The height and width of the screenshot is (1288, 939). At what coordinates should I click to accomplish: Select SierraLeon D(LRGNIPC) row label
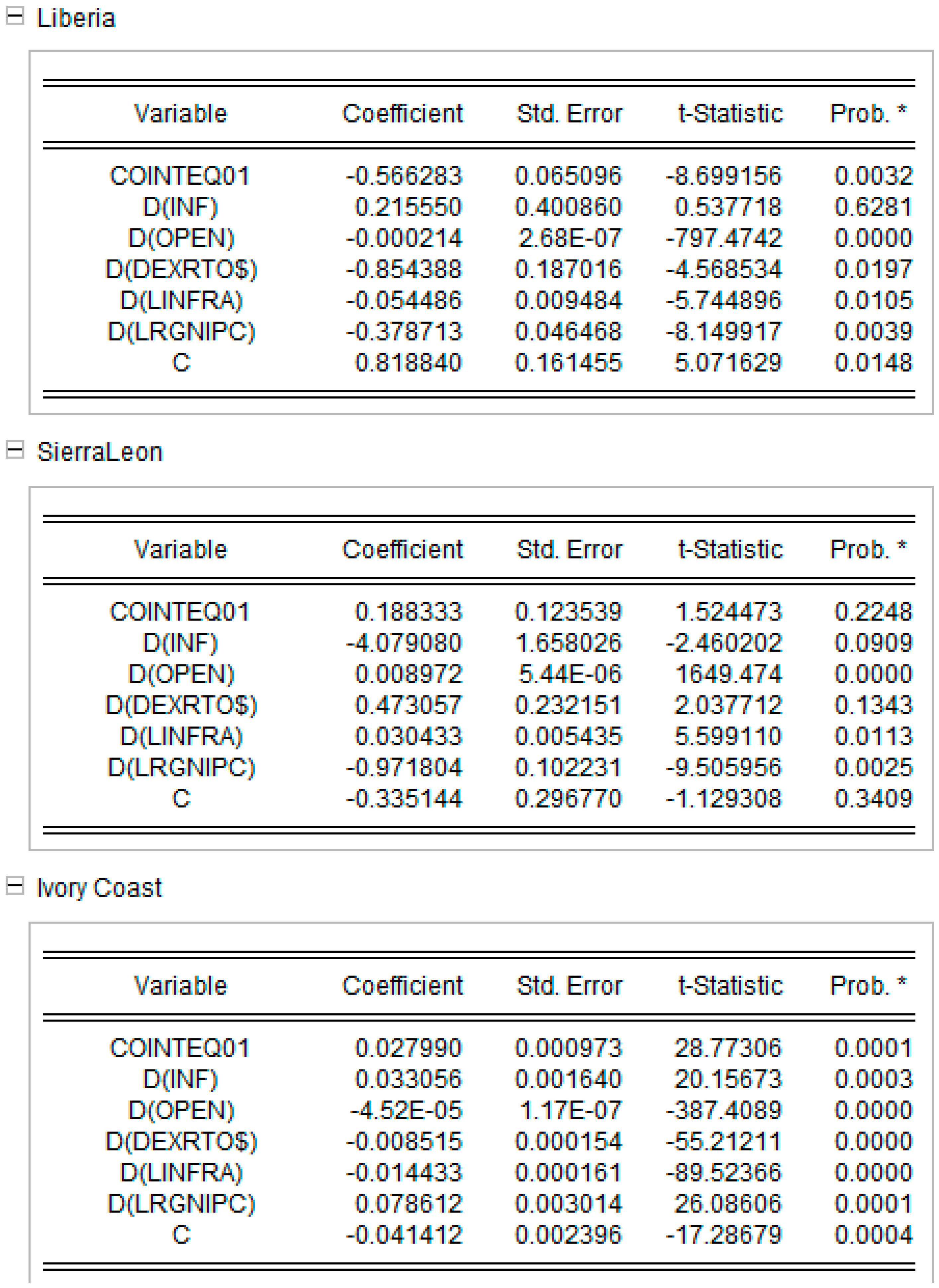click(181, 767)
